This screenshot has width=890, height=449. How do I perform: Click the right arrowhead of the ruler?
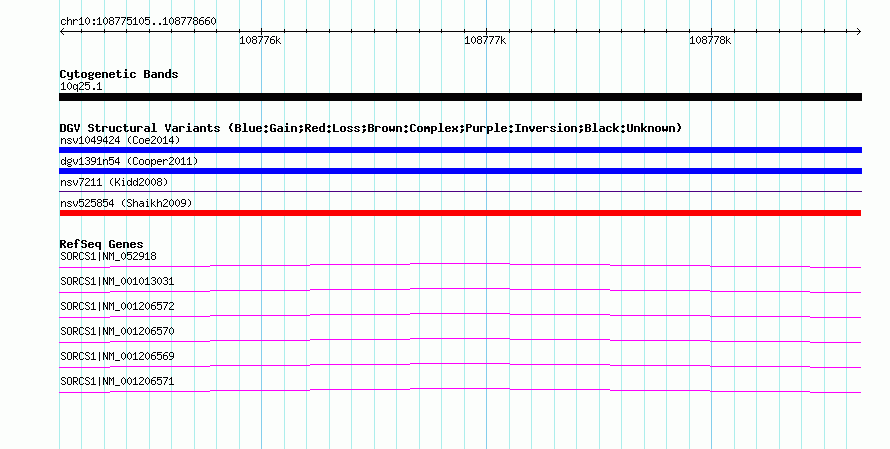858,32
